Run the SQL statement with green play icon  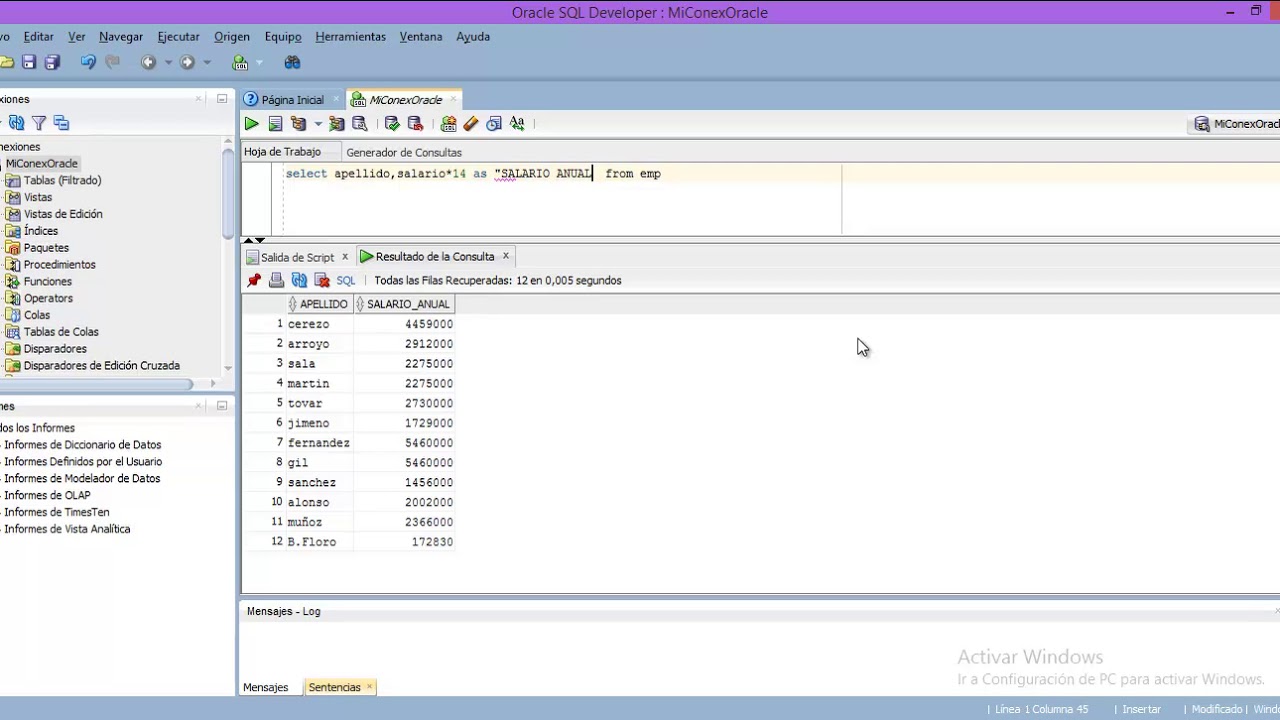(251, 124)
